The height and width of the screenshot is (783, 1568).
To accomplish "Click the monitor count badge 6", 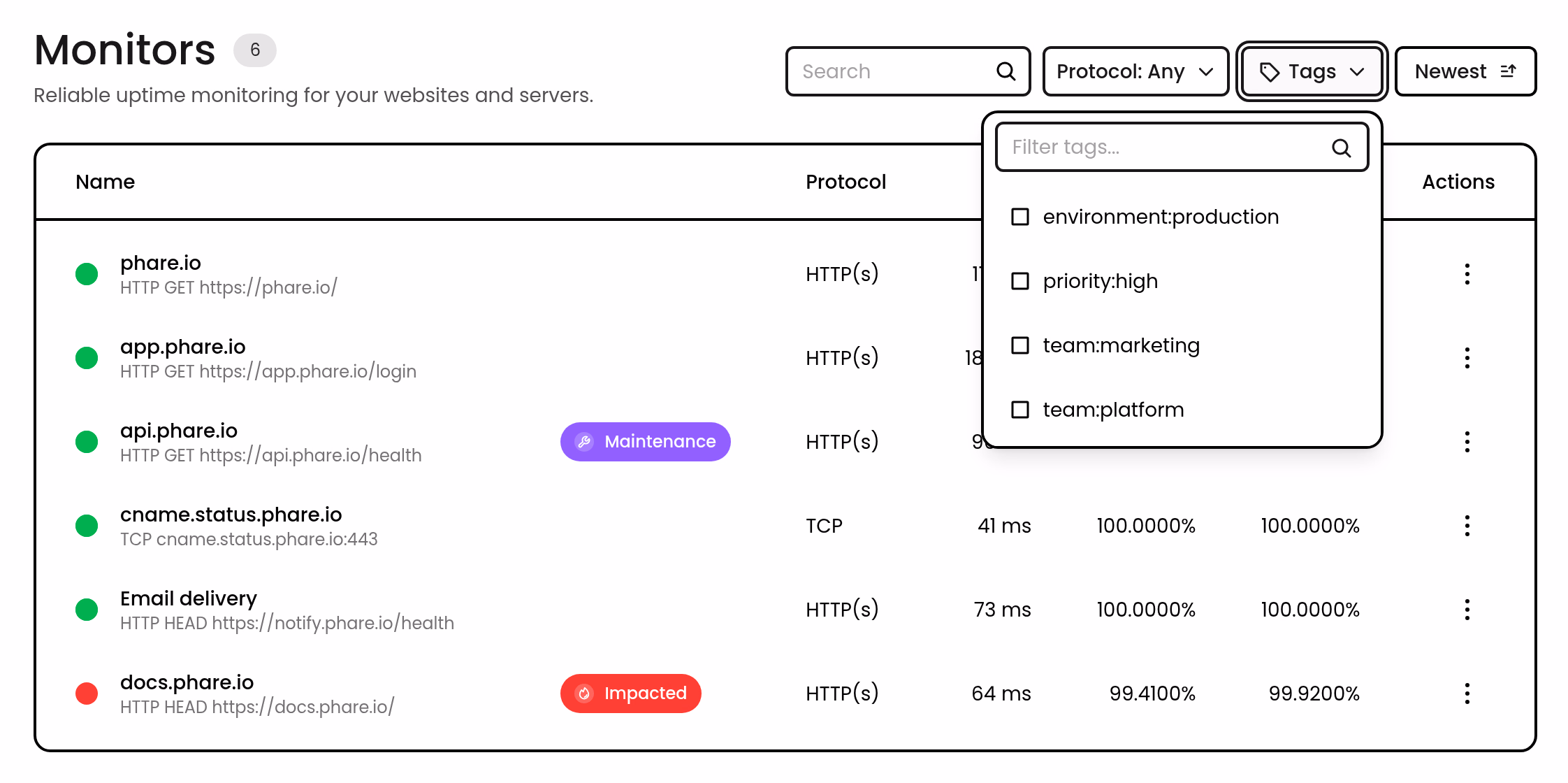I will (x=255, y=50).
